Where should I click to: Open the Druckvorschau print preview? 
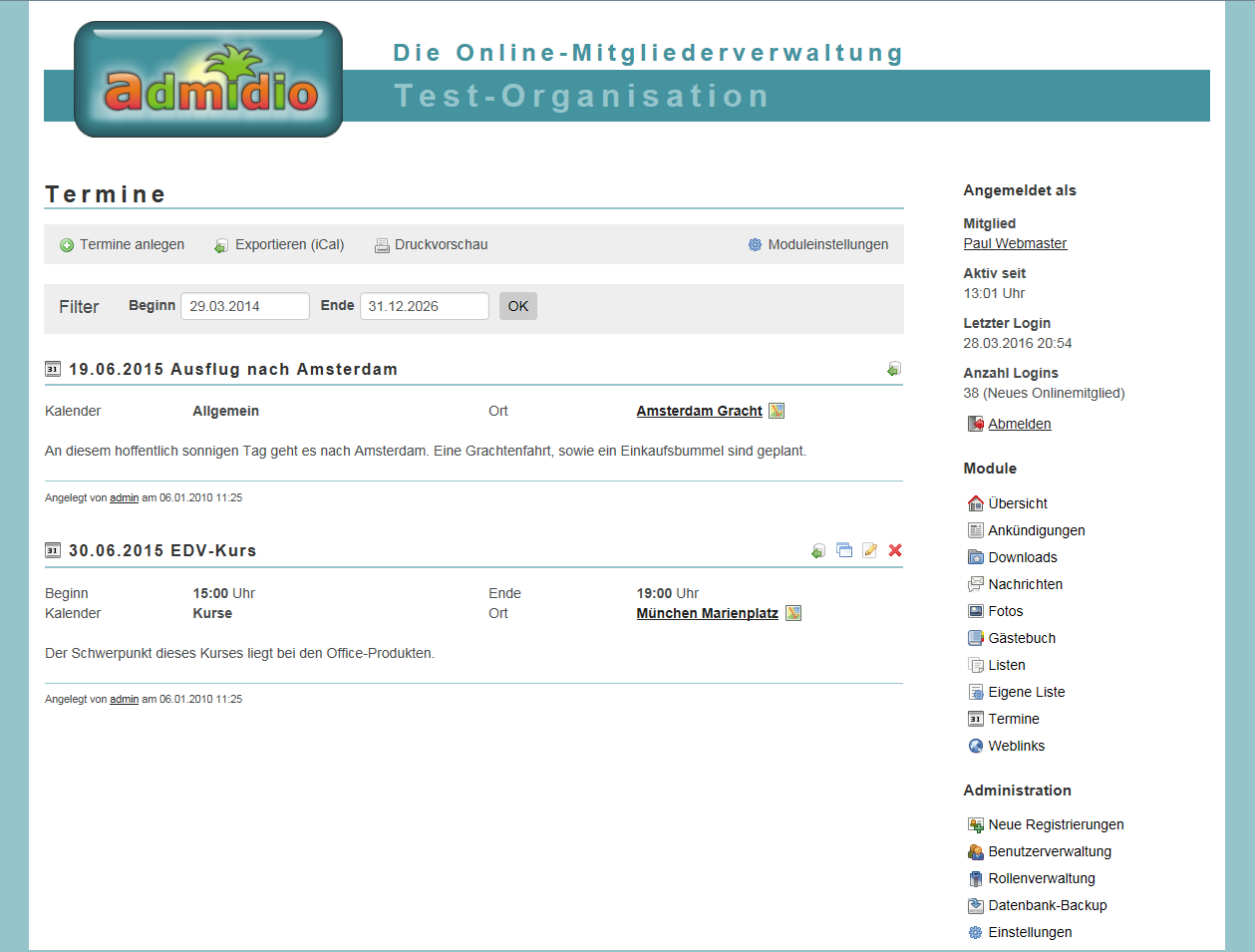[x=431, y=244]
